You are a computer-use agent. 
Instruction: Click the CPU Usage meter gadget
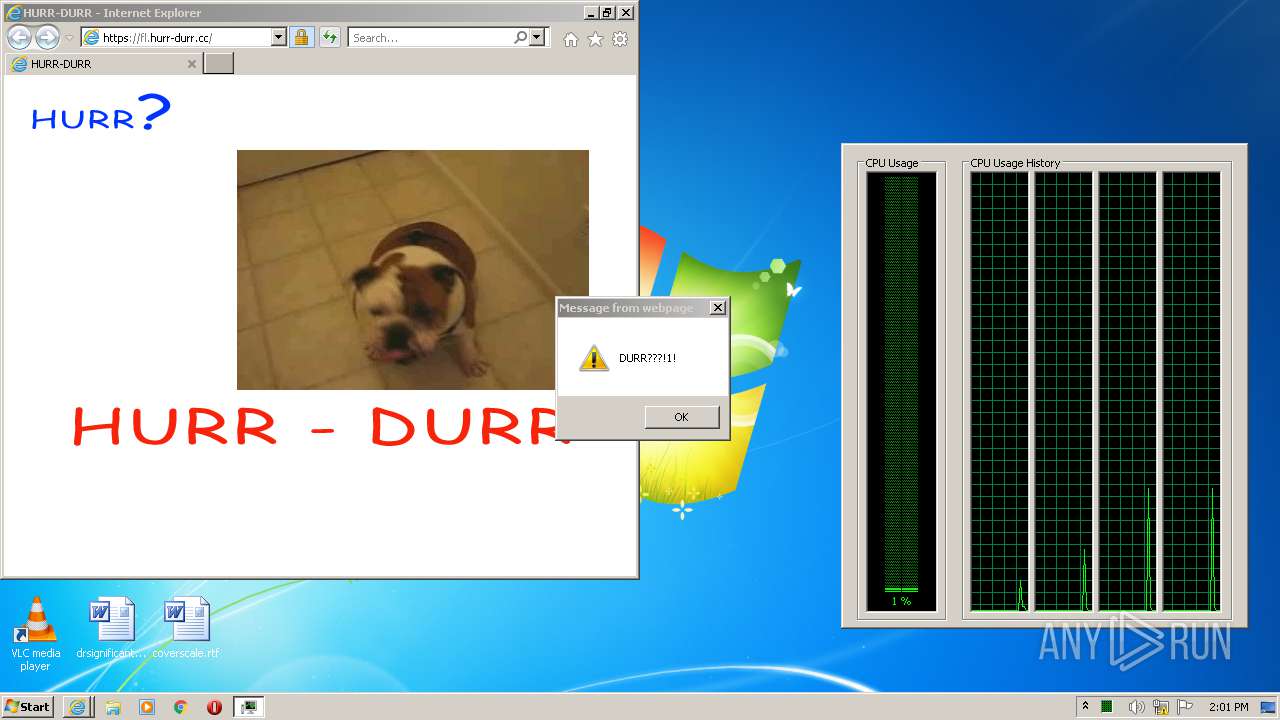coord(901,391)
